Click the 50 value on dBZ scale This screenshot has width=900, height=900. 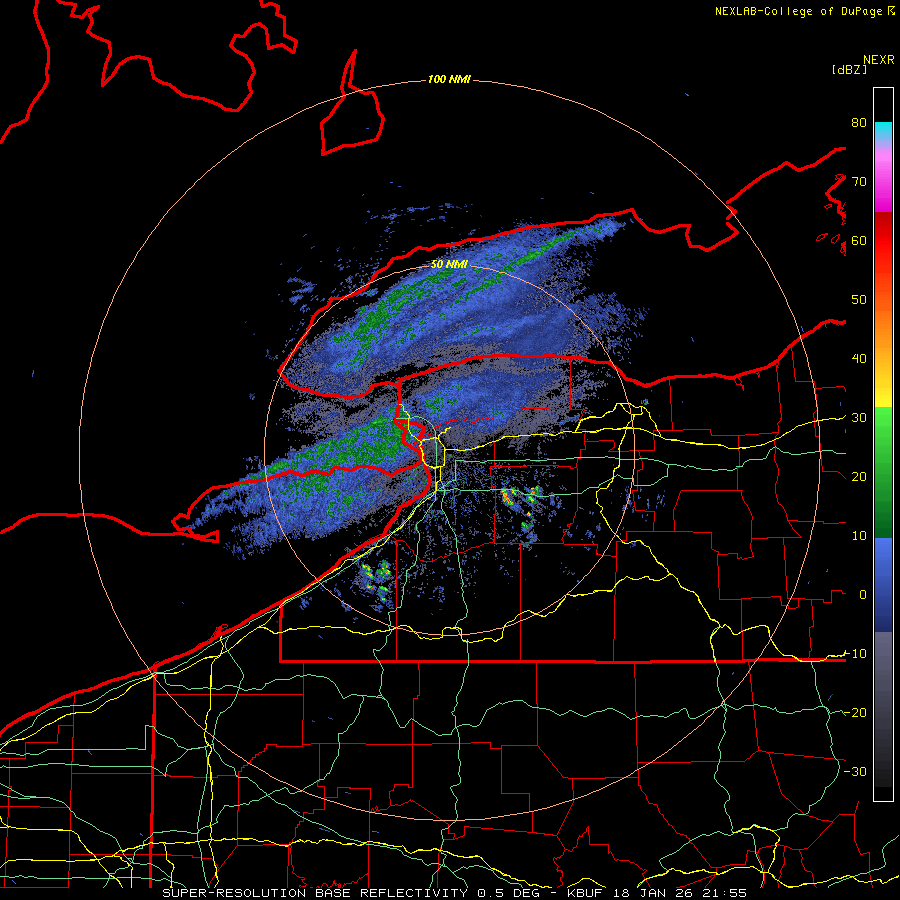pos(859,300)
